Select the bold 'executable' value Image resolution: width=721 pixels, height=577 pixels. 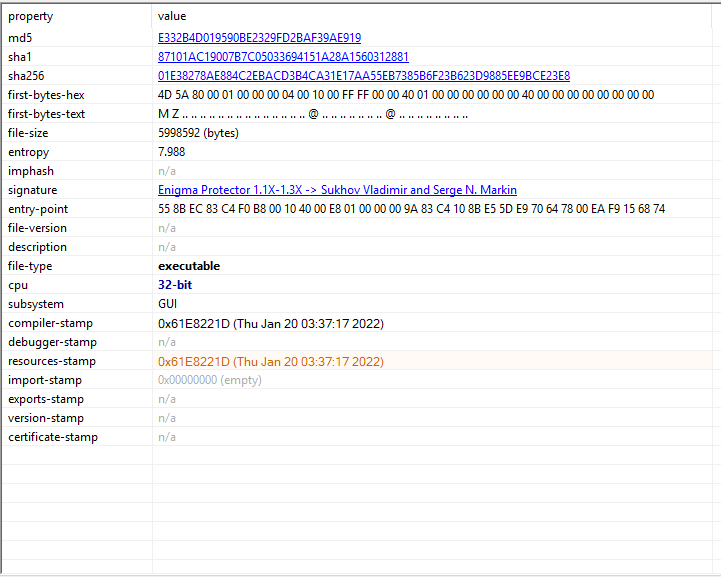click(x=189, y=266)
